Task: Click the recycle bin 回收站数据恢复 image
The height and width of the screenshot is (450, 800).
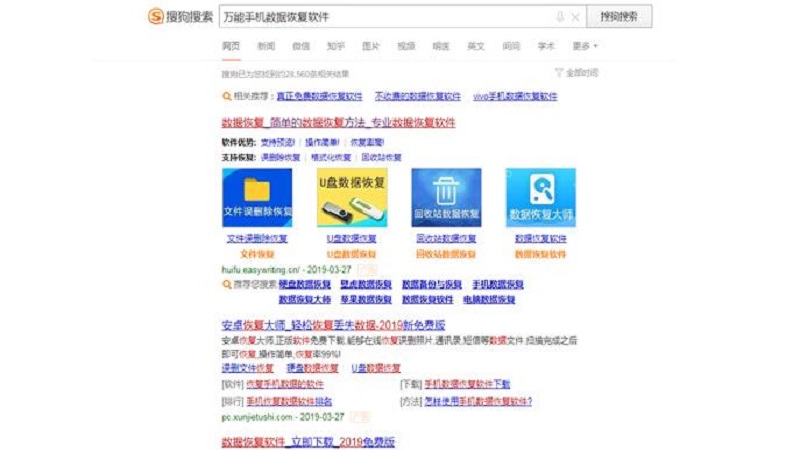Action: click(x=446, y=198)
